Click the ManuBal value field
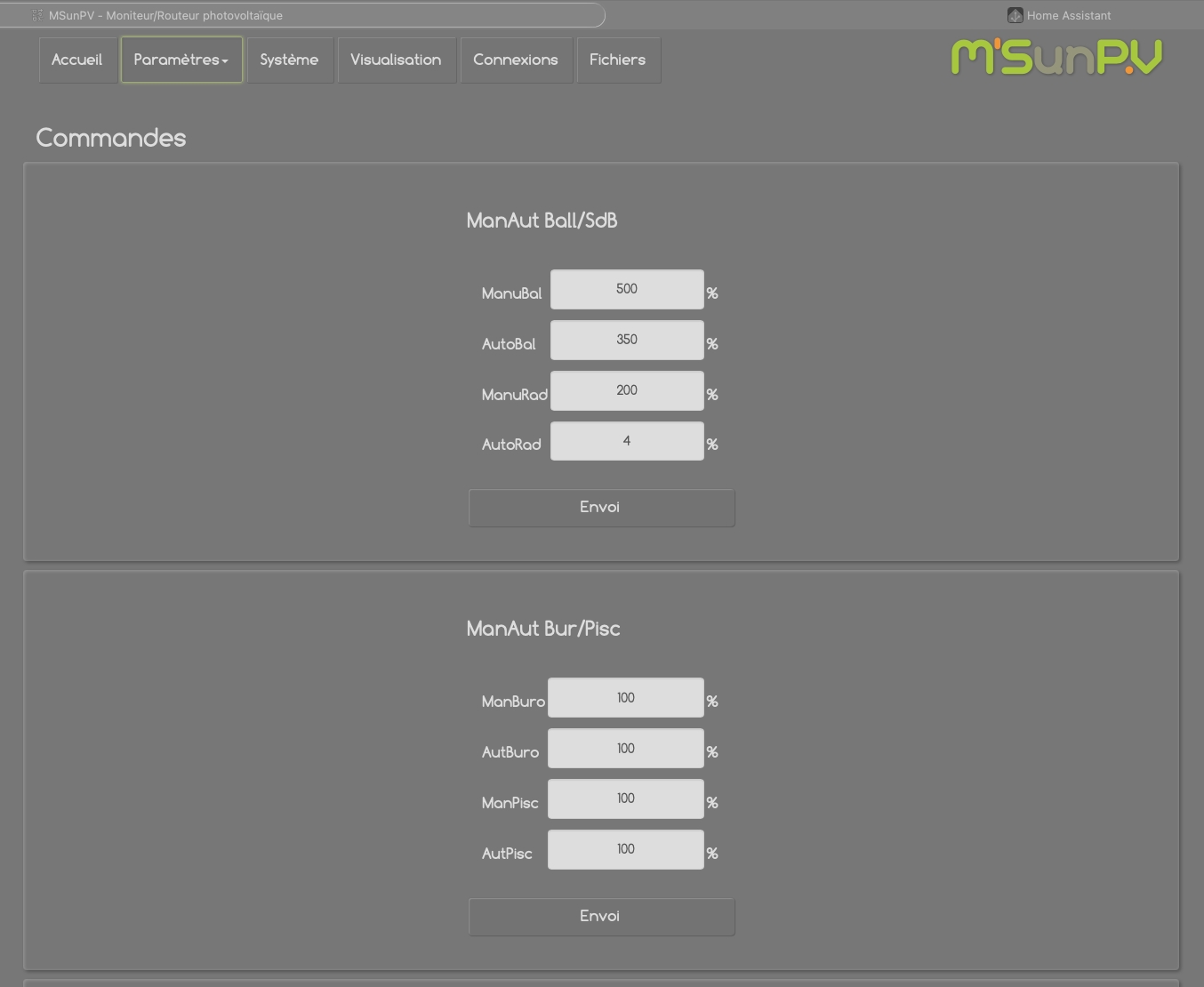 627,289
